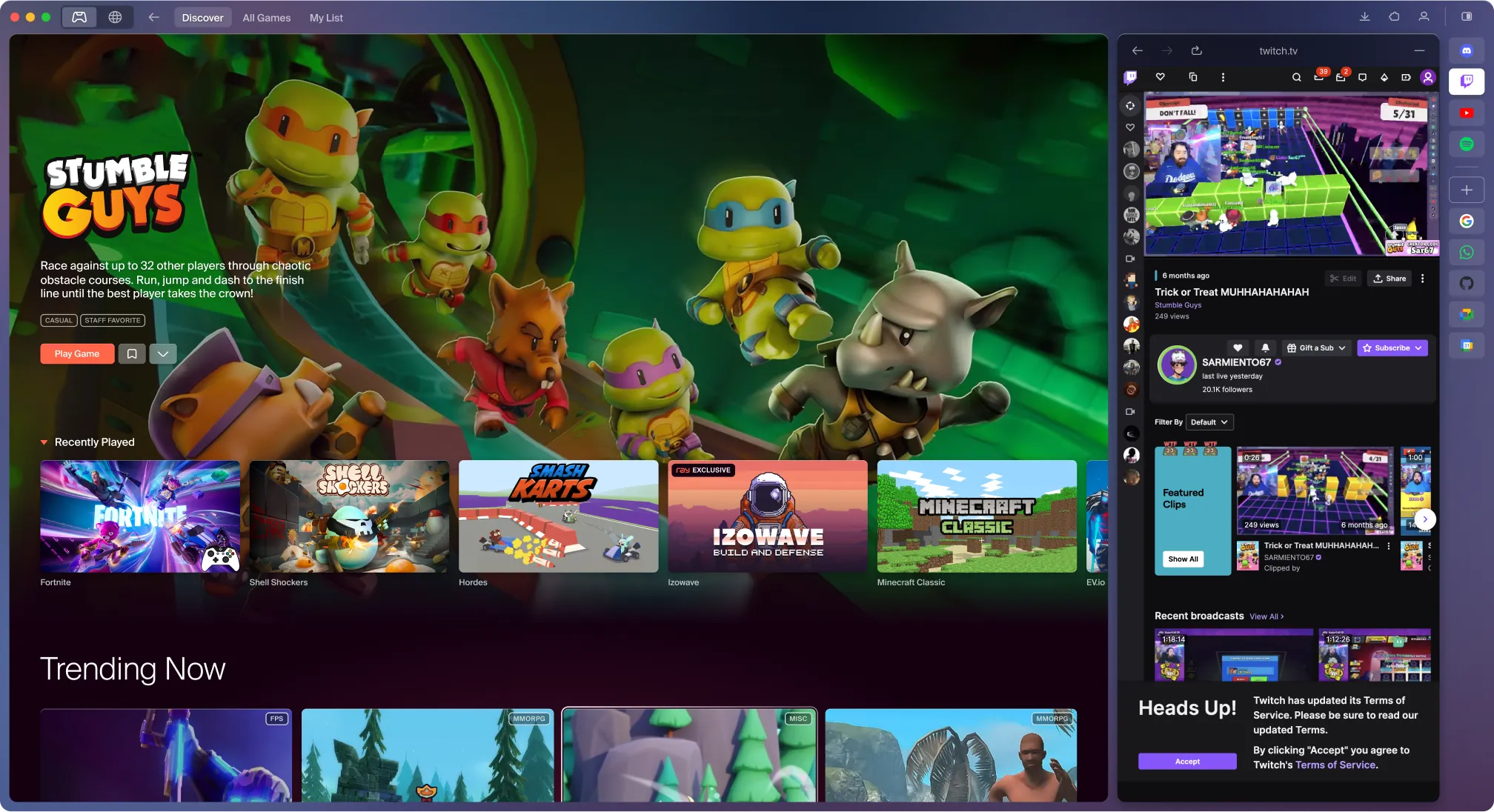
Task: Switch to the All Games tab
Action: (266, 18)
